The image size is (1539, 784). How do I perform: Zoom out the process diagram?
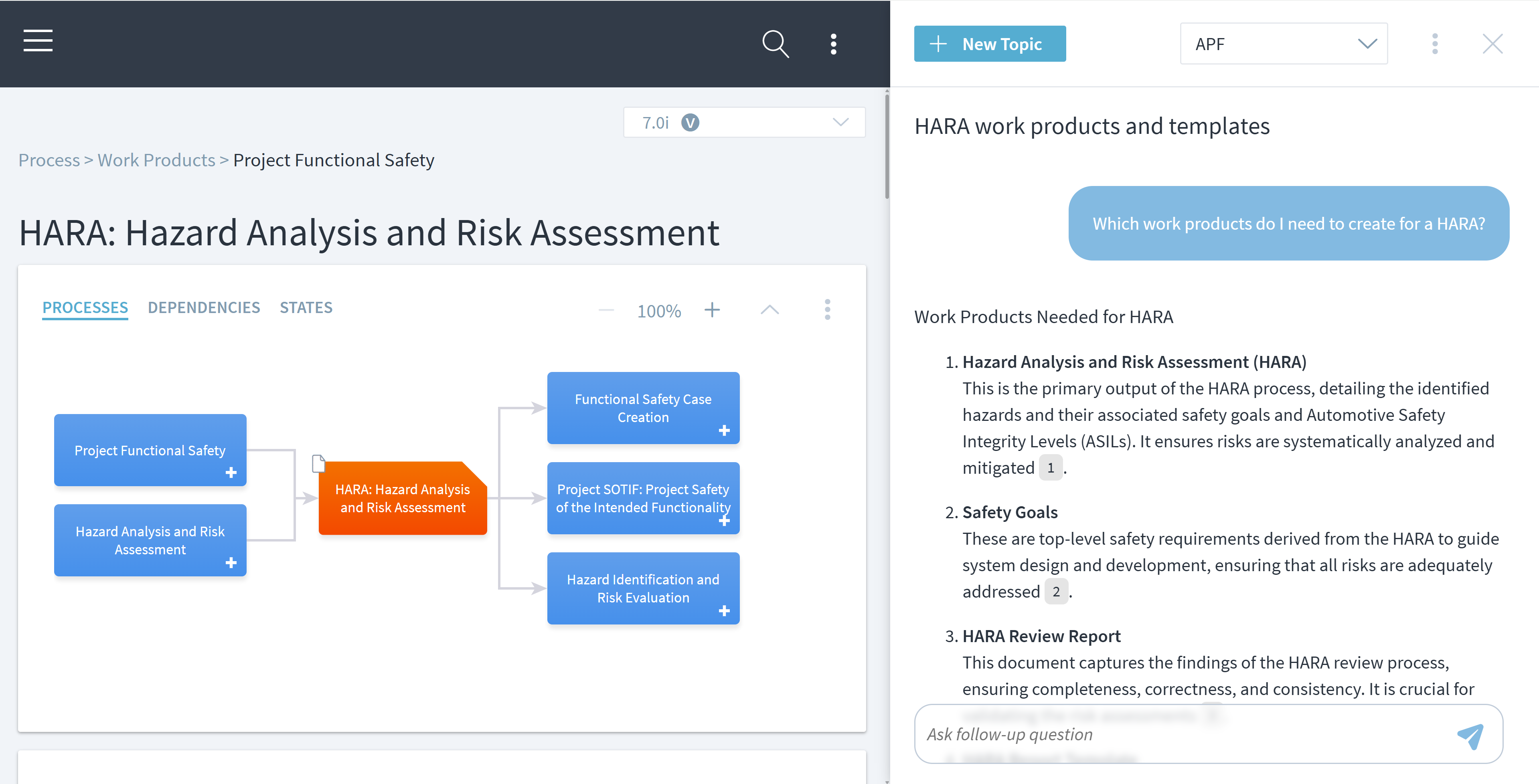(606, 310)
